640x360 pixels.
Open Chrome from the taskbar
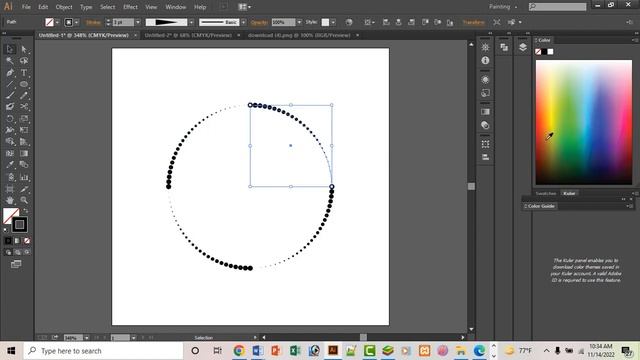tap(239, 351)
